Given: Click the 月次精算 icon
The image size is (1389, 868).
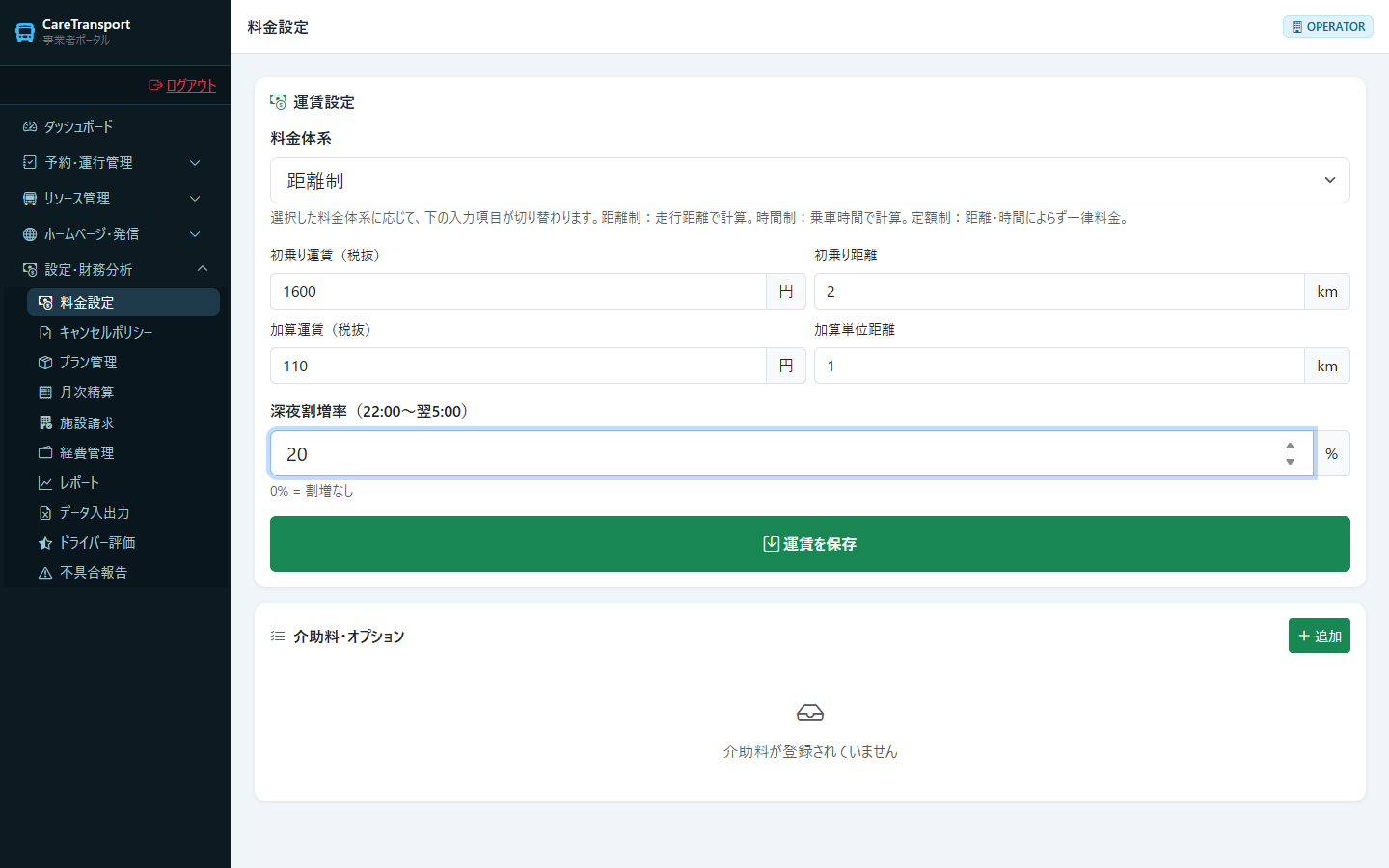Looking at the screenshot, I should [45, 393].
